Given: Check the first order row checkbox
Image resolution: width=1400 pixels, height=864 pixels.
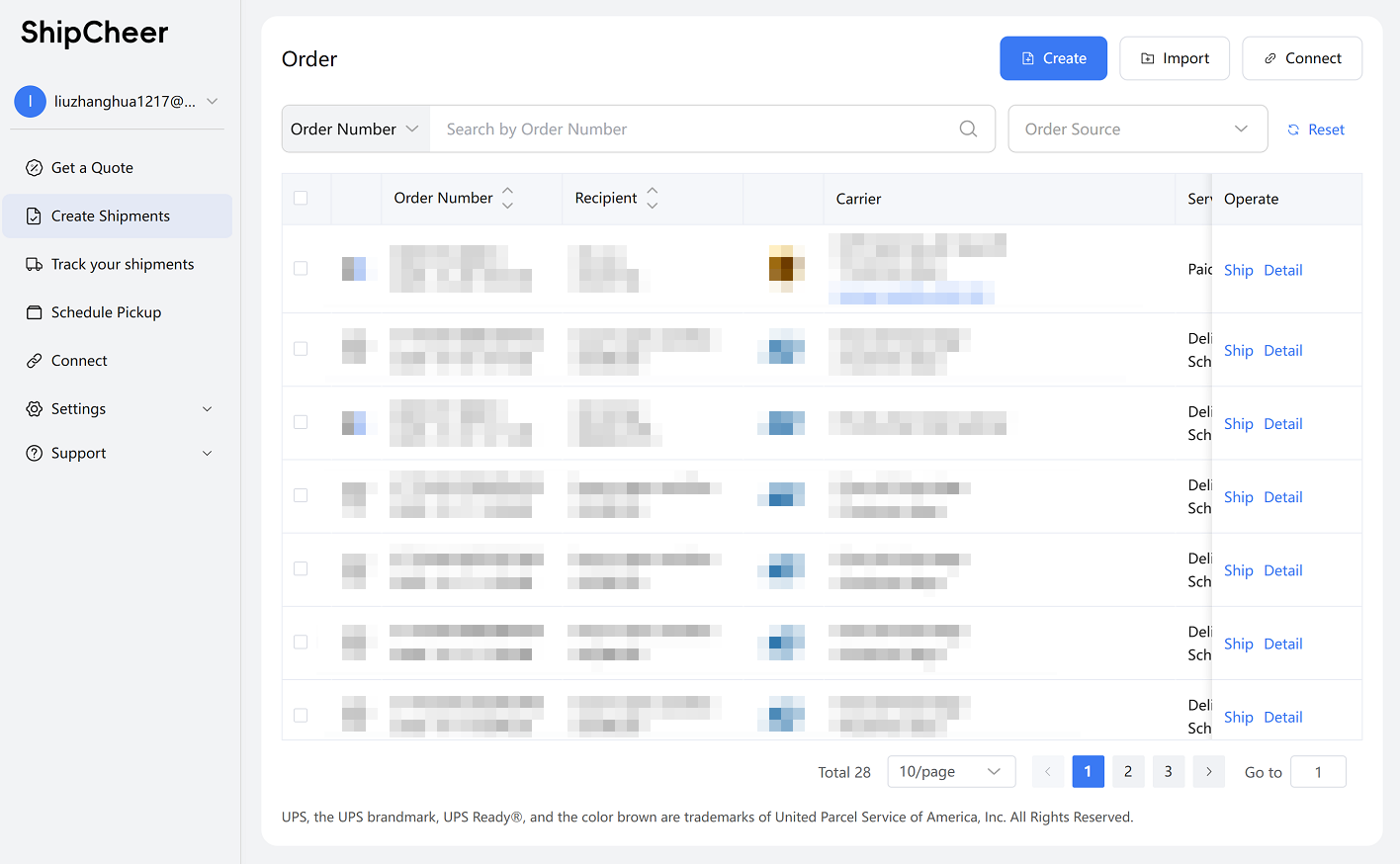Looking at the screenshot, I should click(301, 269).
